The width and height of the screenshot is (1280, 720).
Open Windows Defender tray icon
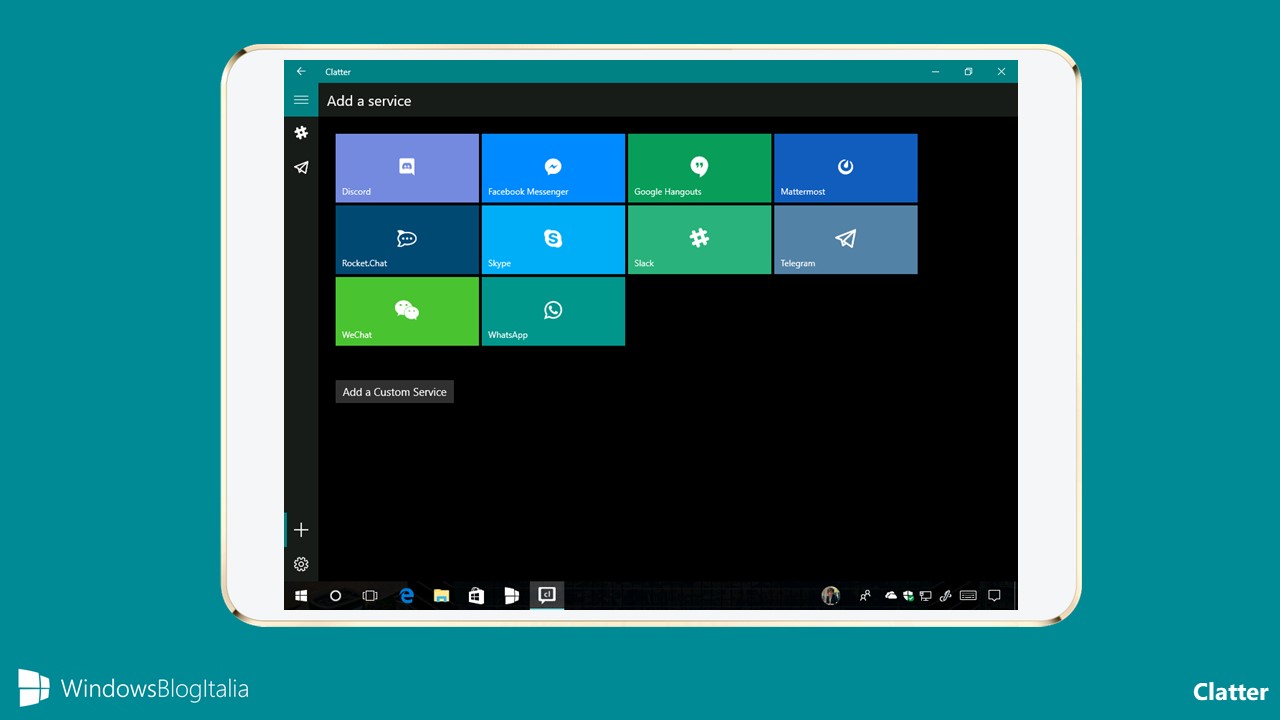(x=908, y=596)
